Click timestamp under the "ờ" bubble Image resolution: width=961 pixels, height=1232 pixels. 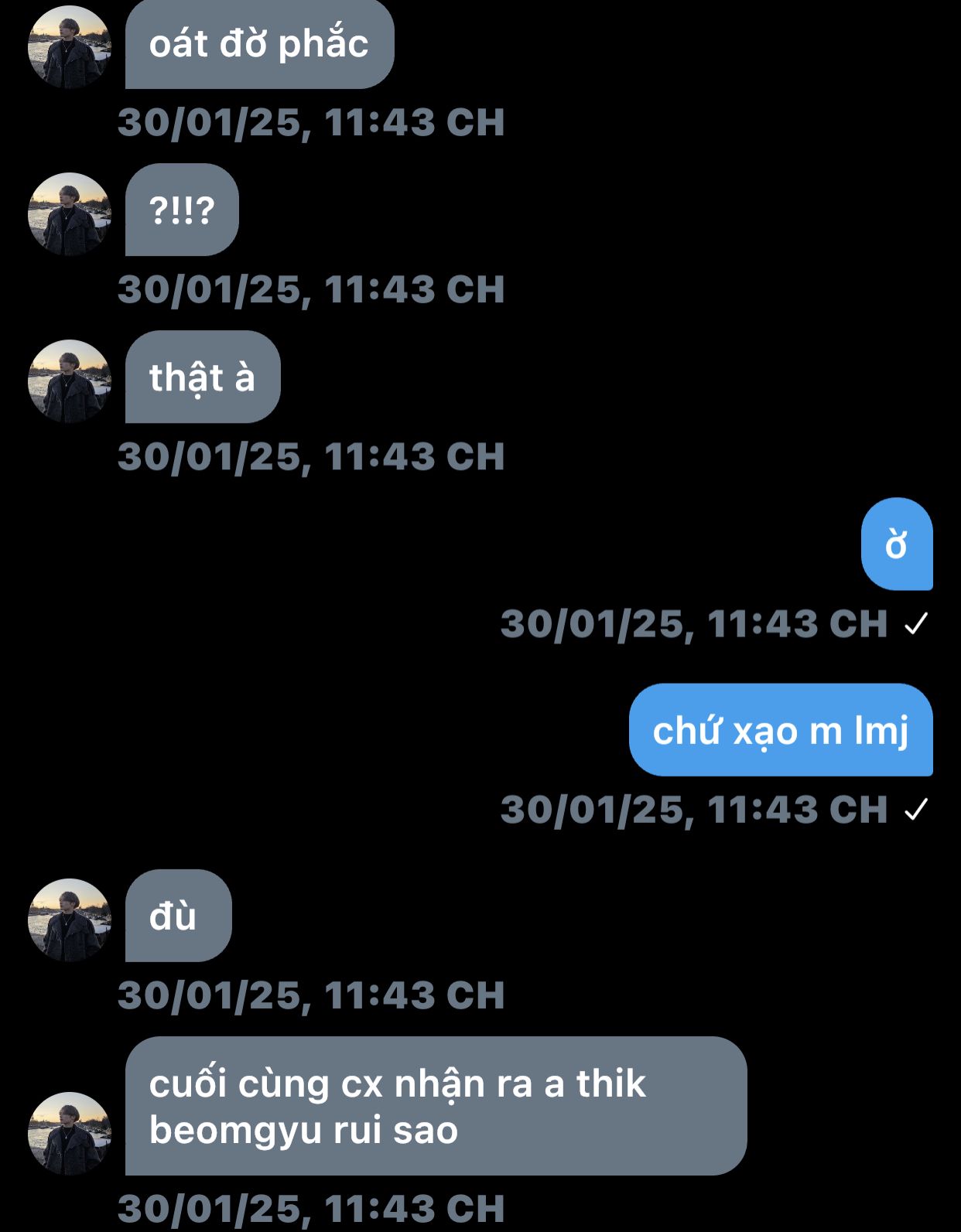coord(694,623)
